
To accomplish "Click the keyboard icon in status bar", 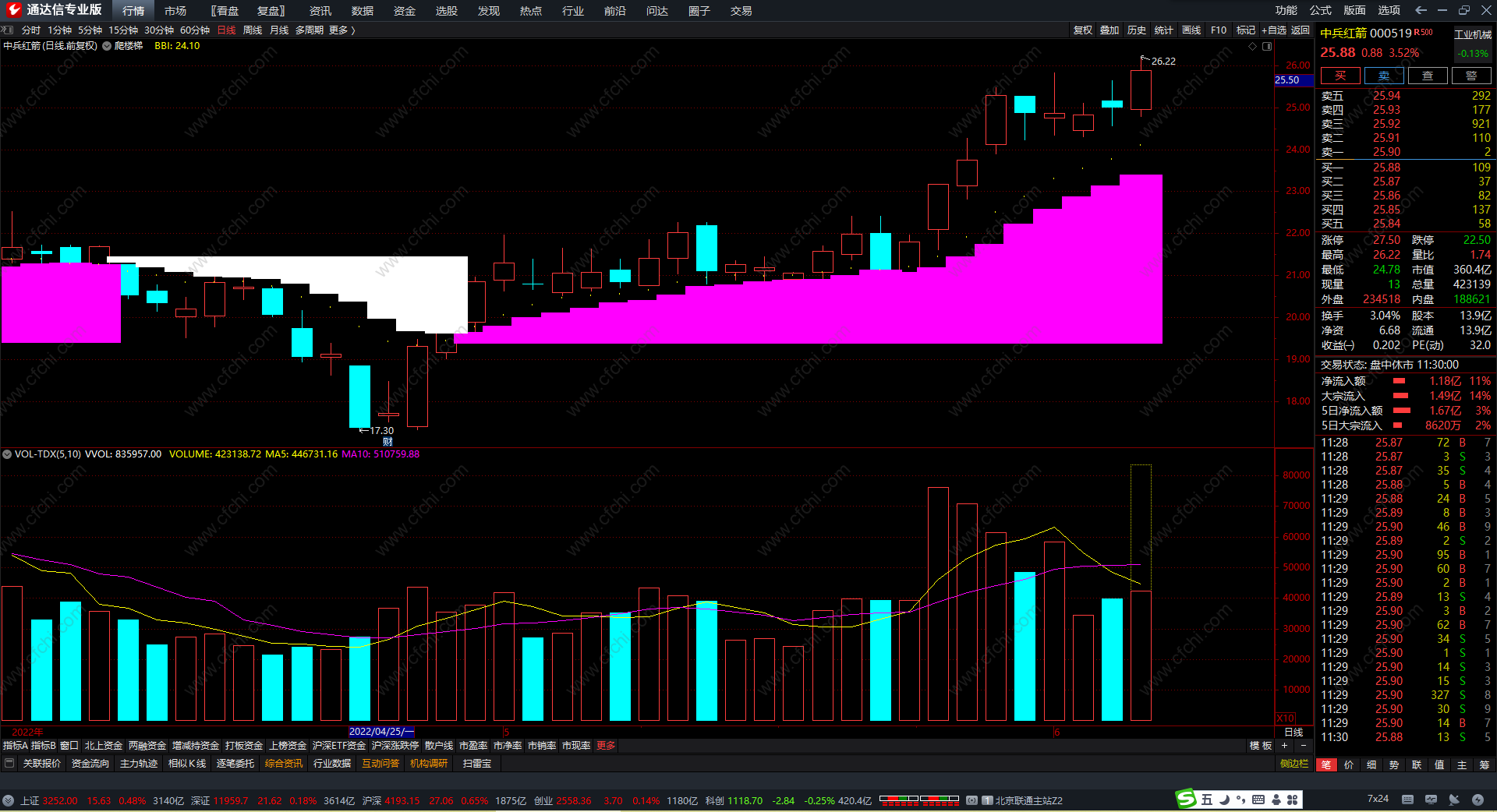I will click(x=1407, y=800).
